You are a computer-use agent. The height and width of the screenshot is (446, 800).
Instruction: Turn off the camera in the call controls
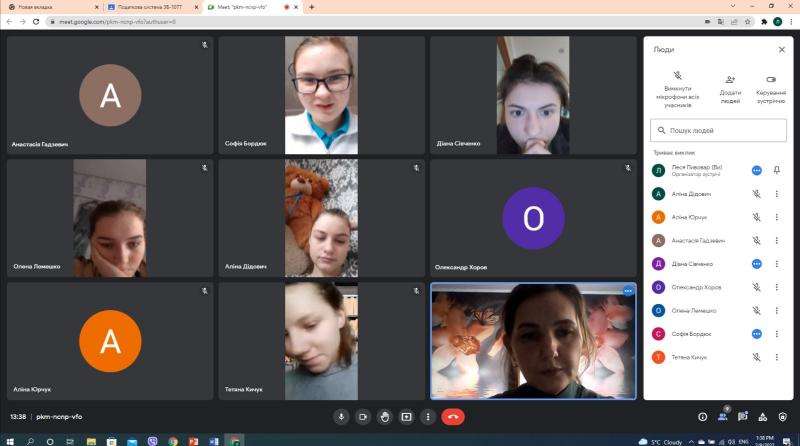pyautogui.click(x=363, y=416)
